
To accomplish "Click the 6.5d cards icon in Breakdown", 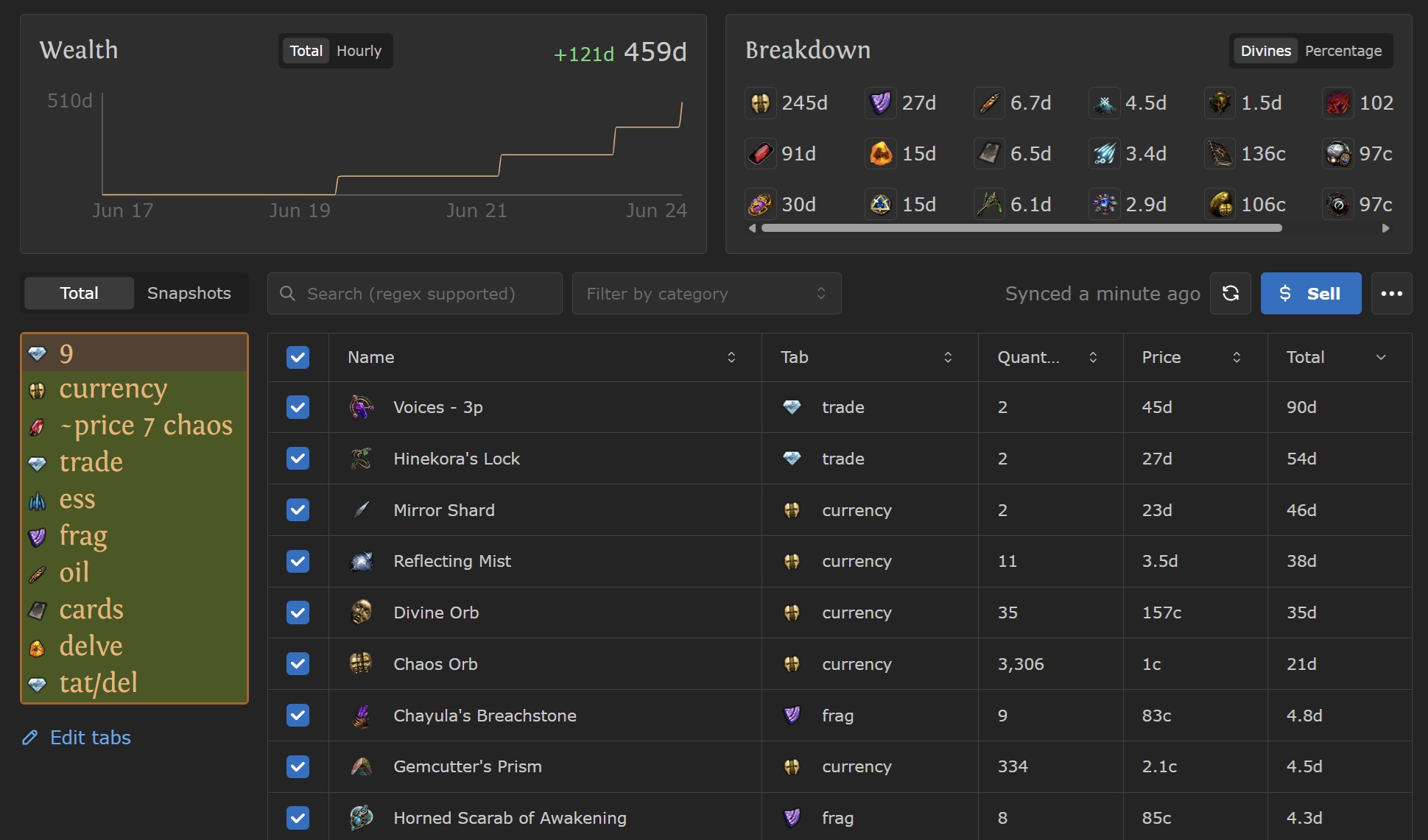I will (x=989, y=154).
